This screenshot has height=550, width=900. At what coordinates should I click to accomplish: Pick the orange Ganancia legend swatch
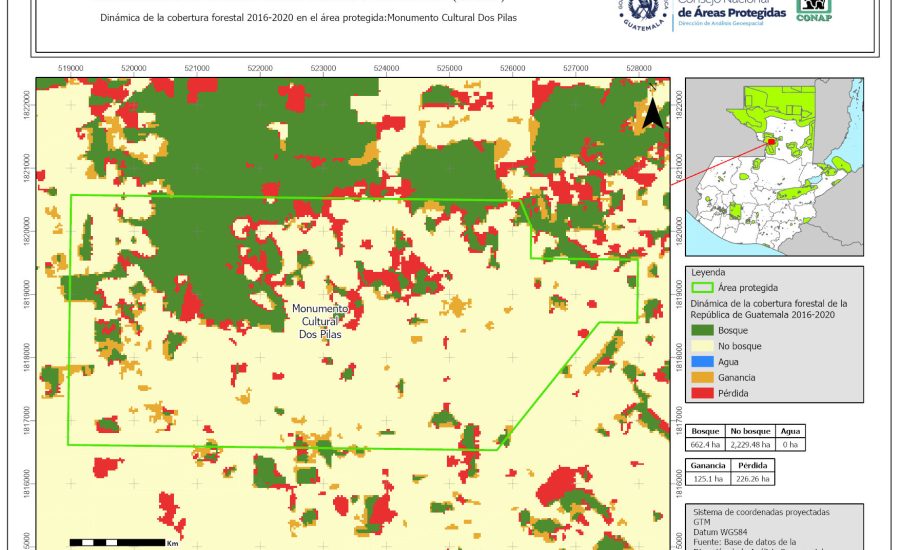point(702,377)
